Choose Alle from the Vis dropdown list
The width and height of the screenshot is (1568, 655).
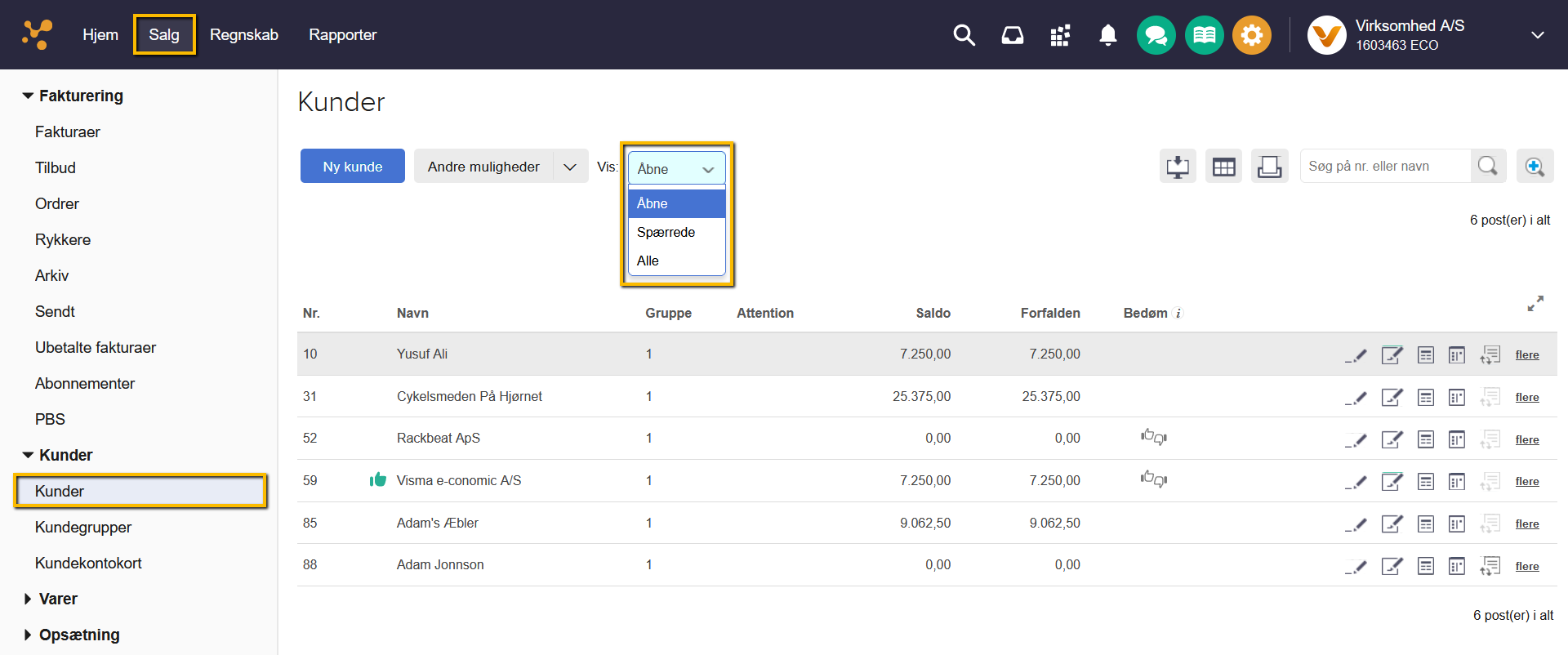coord(648,261)
